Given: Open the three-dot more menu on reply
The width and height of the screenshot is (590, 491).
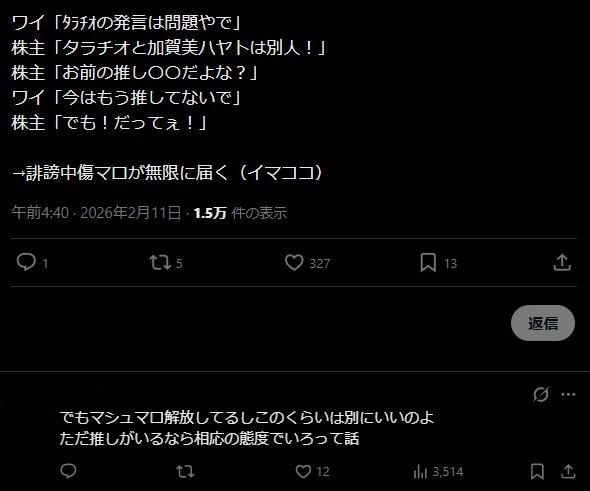Looking at the screenshot, I should coord(568,394).
